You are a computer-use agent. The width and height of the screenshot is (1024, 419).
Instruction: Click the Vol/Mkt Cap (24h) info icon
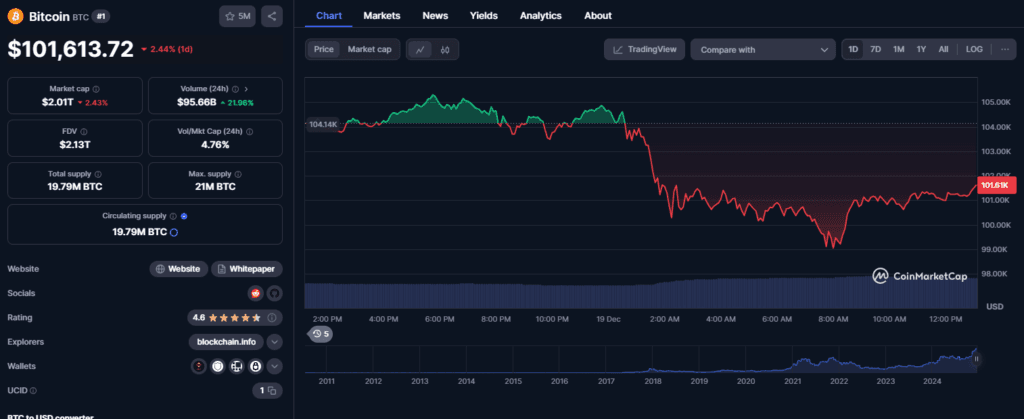click(x=250, y=131)
